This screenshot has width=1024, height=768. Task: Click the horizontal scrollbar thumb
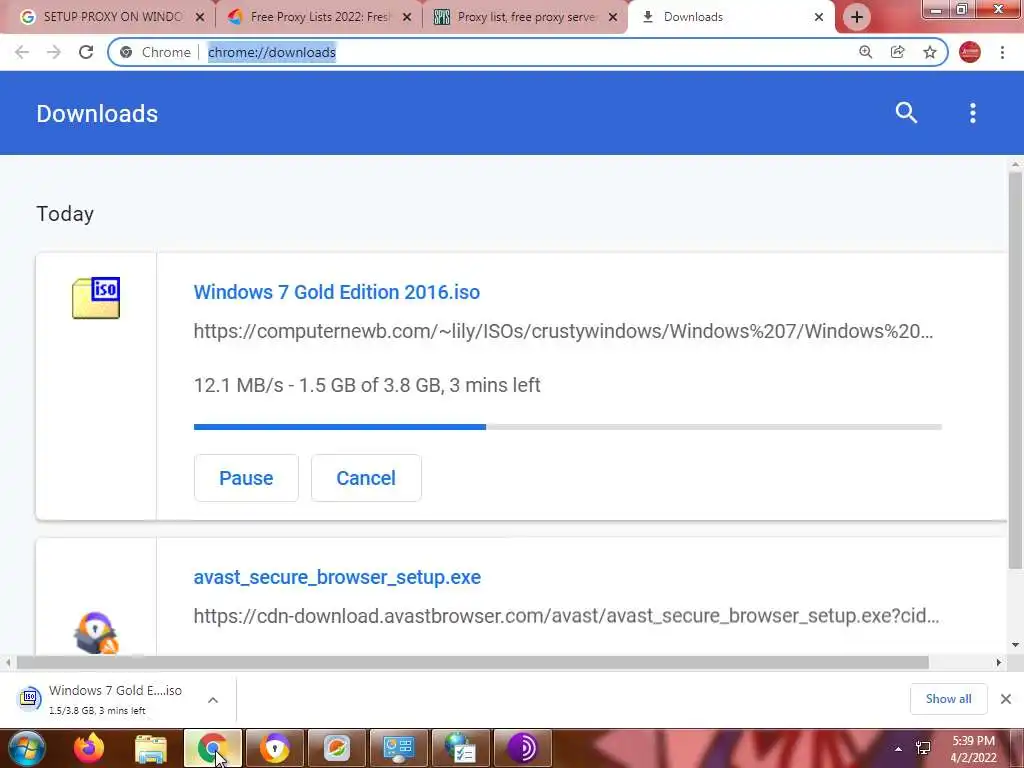(x=473, y=663)
